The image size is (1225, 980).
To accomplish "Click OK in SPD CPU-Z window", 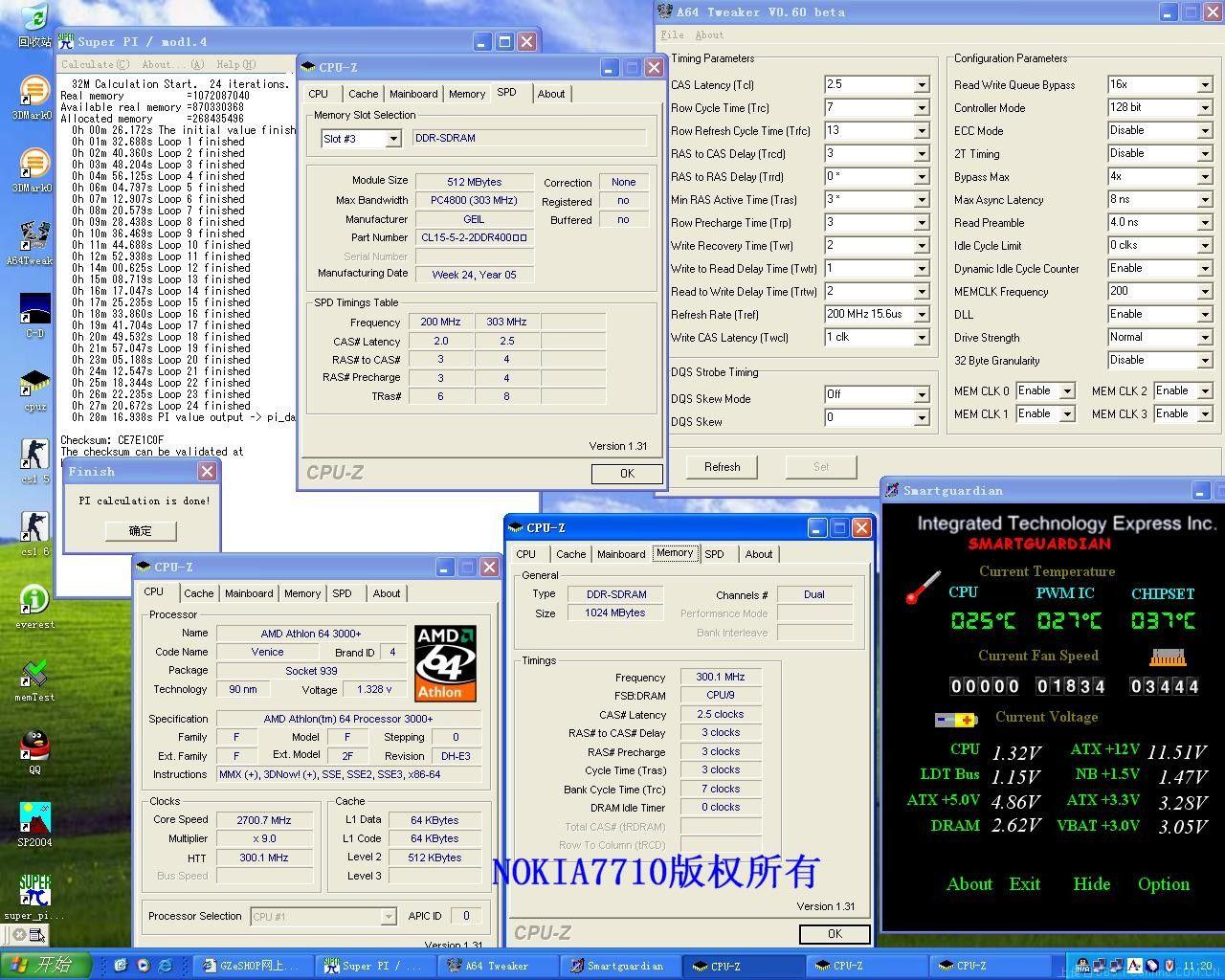I will (627, 474).
